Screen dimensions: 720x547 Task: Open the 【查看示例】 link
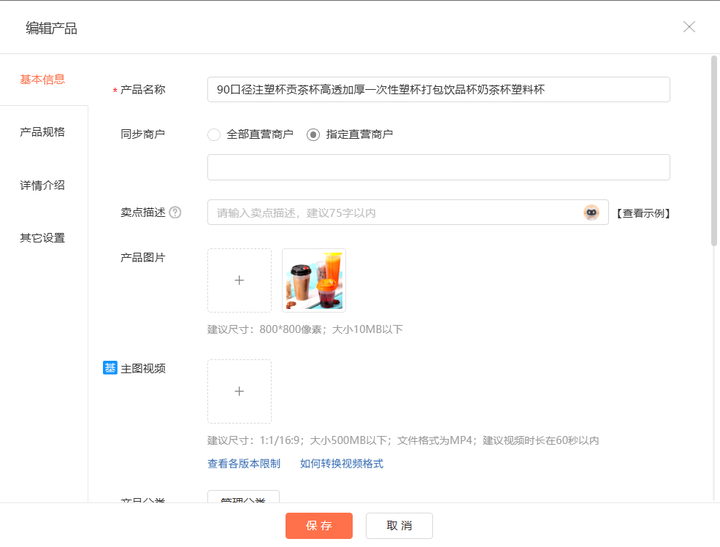(641, 213)
